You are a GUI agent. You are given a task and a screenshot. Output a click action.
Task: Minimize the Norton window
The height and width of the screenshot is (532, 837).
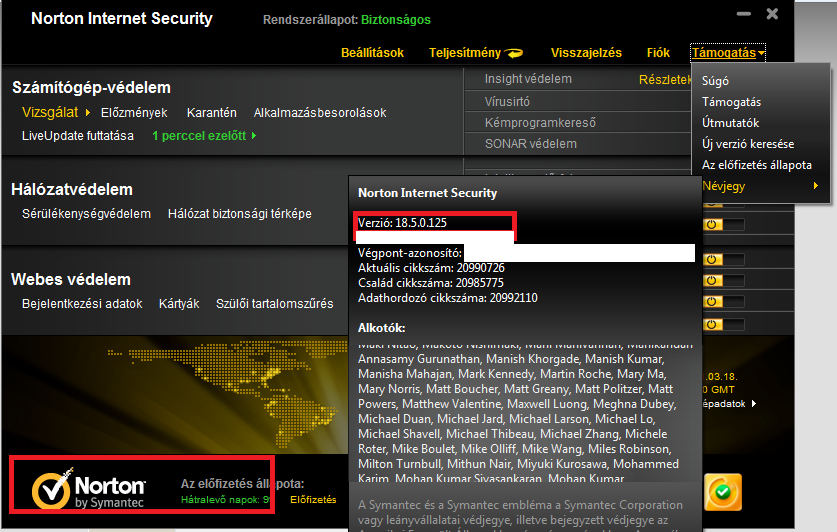pos(744,14)
